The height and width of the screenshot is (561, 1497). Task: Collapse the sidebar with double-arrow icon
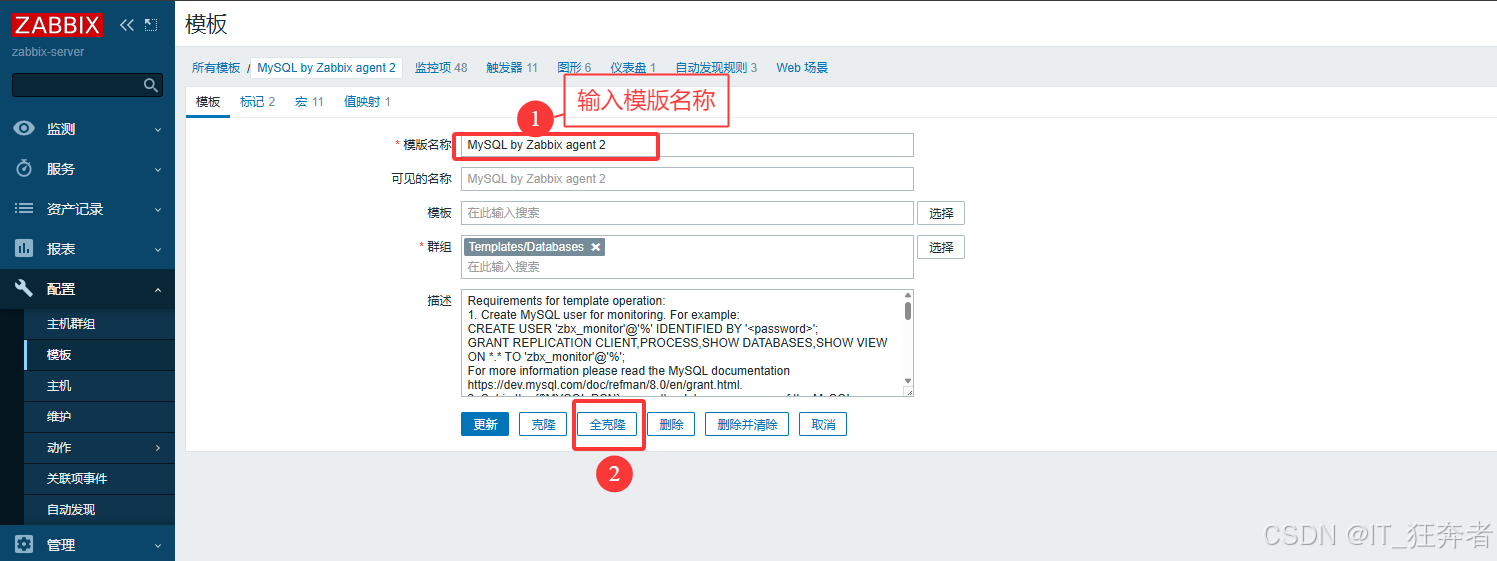(126, 25)
